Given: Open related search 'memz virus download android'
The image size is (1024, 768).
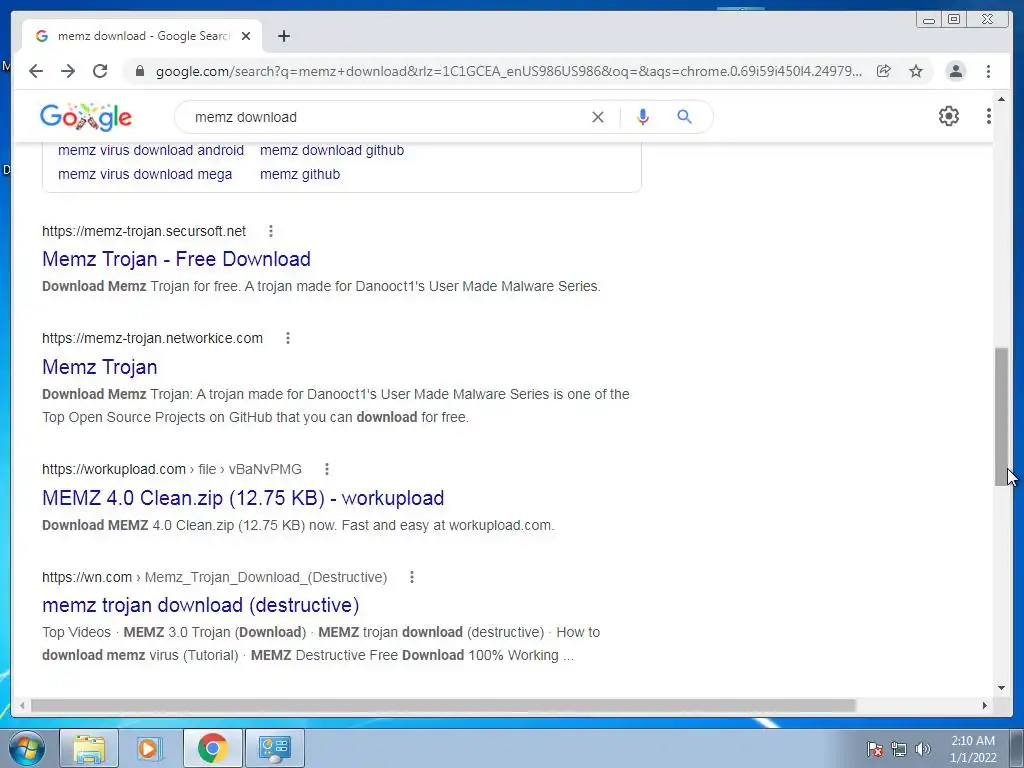Looking at the screenshot, I should (x=151, y=150).
